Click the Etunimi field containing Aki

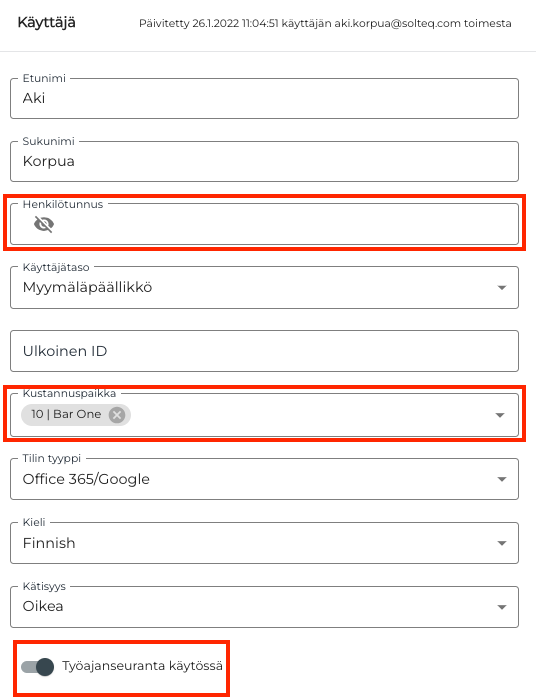264,98
